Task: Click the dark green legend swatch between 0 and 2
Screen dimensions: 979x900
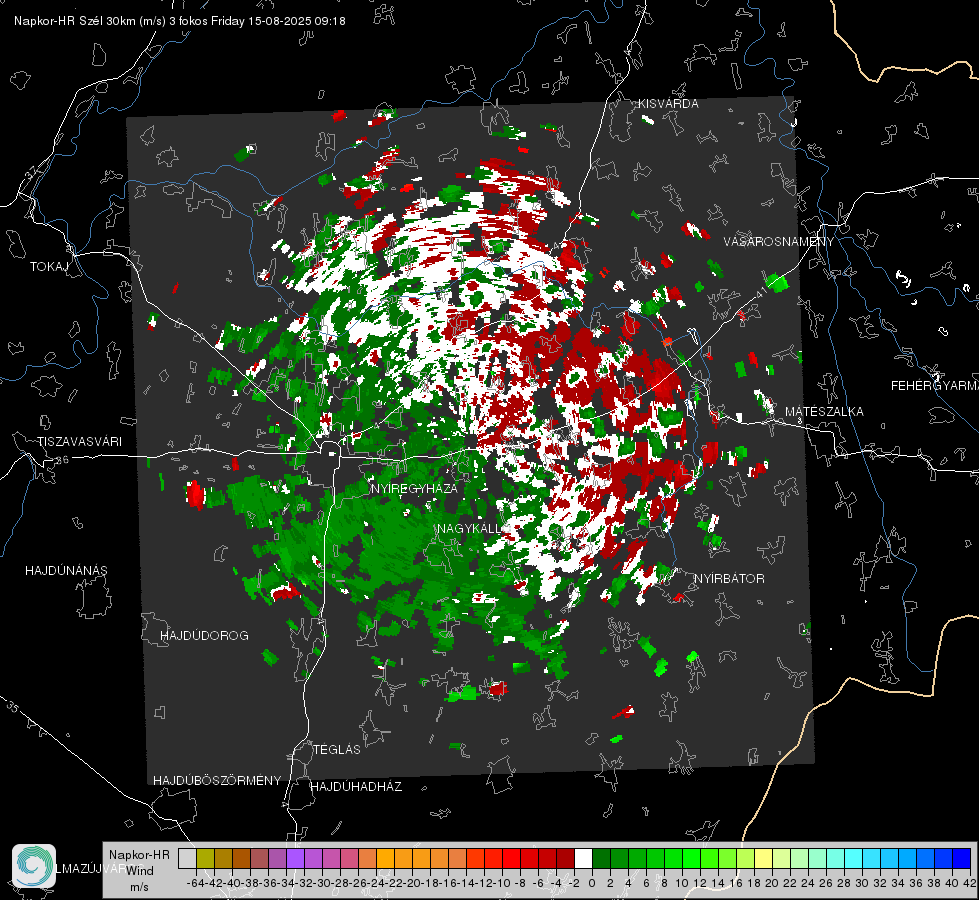Action: (601, 858)
